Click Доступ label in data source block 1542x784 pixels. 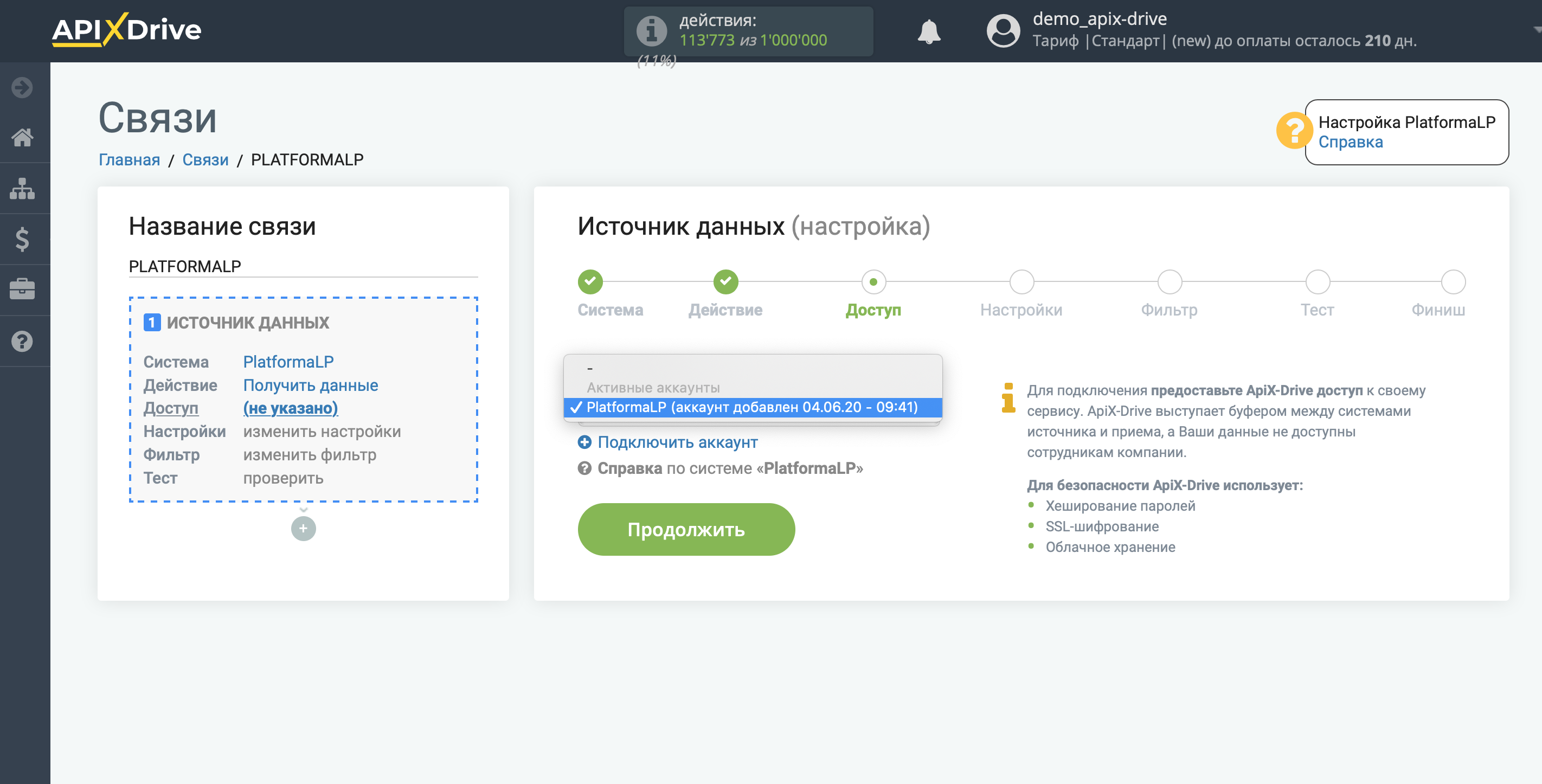(x=171, y=408)
